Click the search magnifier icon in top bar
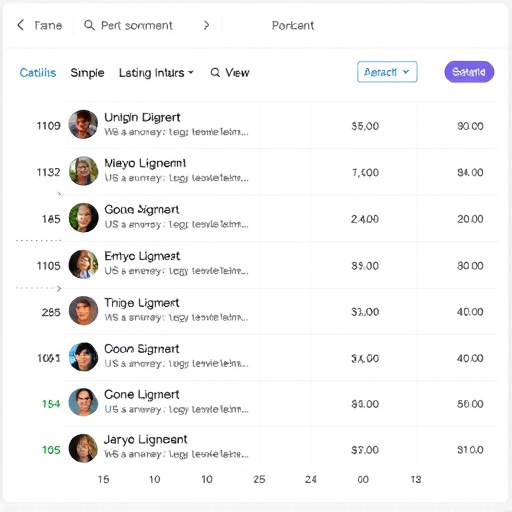The height and width of the screenshot is (512, 512). click(x=89, y=25)
